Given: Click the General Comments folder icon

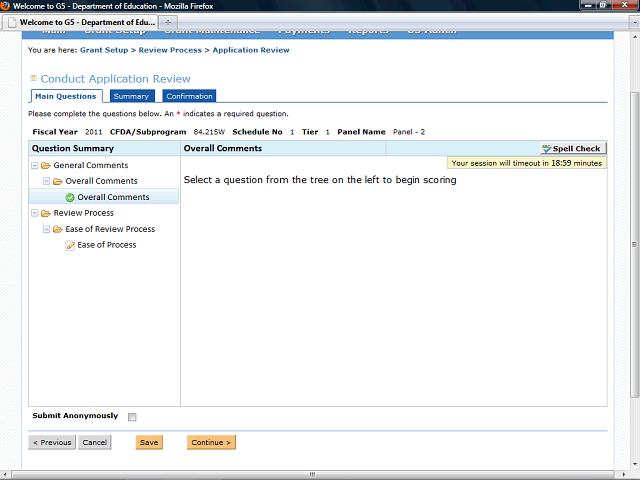Looking at the screenshot, I should point(46,165).
